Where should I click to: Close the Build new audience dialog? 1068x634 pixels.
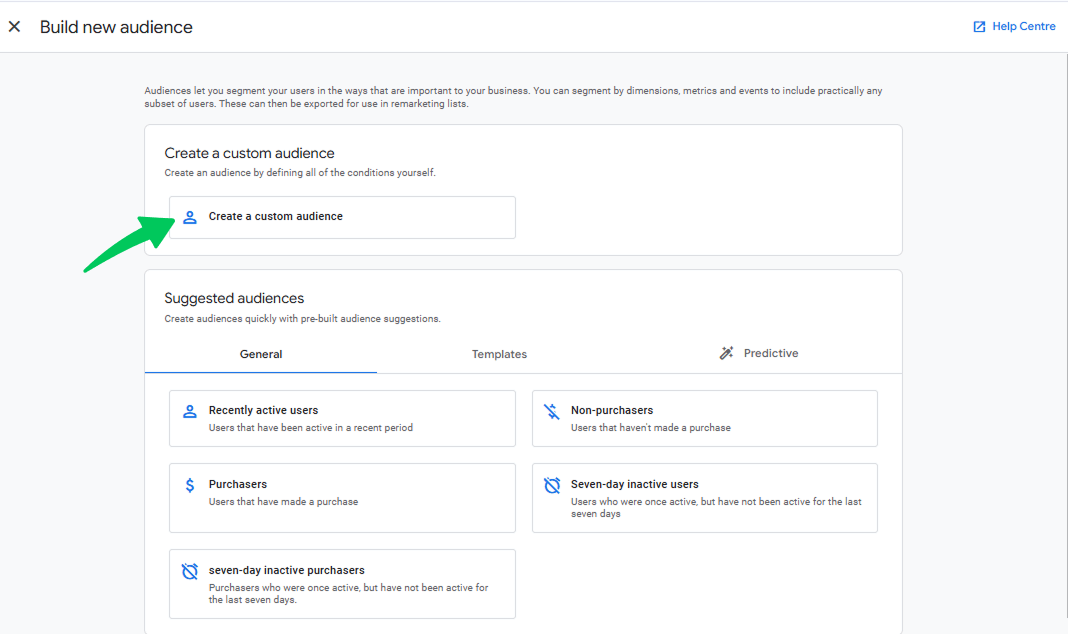point(14,27)
